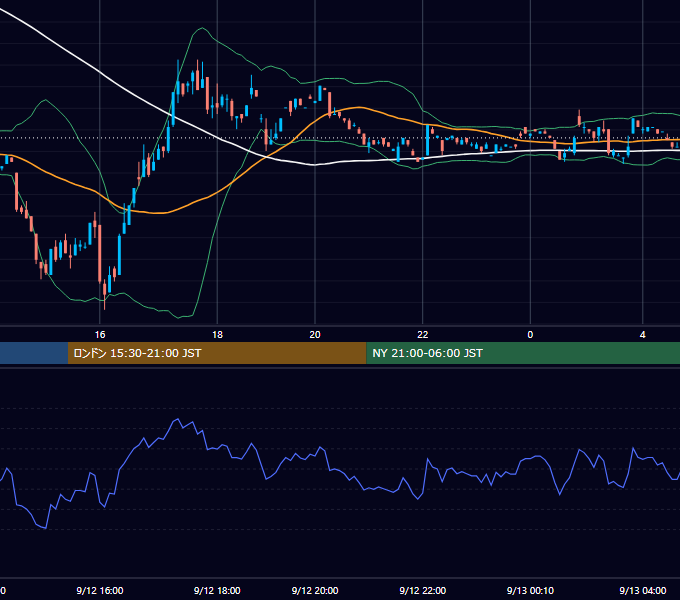Screen dimensions: 680x600
Task: Click the blue session bar before ロンドン
Action: point(34,353)
